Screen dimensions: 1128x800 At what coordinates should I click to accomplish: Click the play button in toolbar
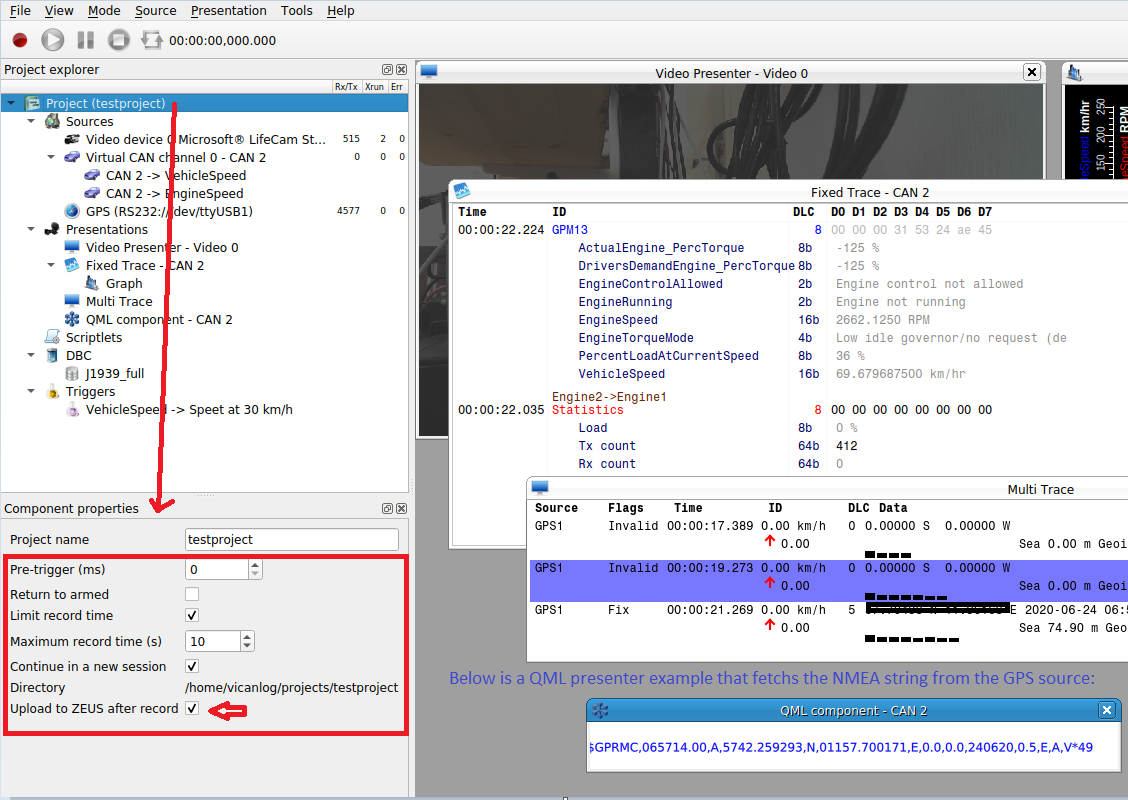tap(53, 40)
